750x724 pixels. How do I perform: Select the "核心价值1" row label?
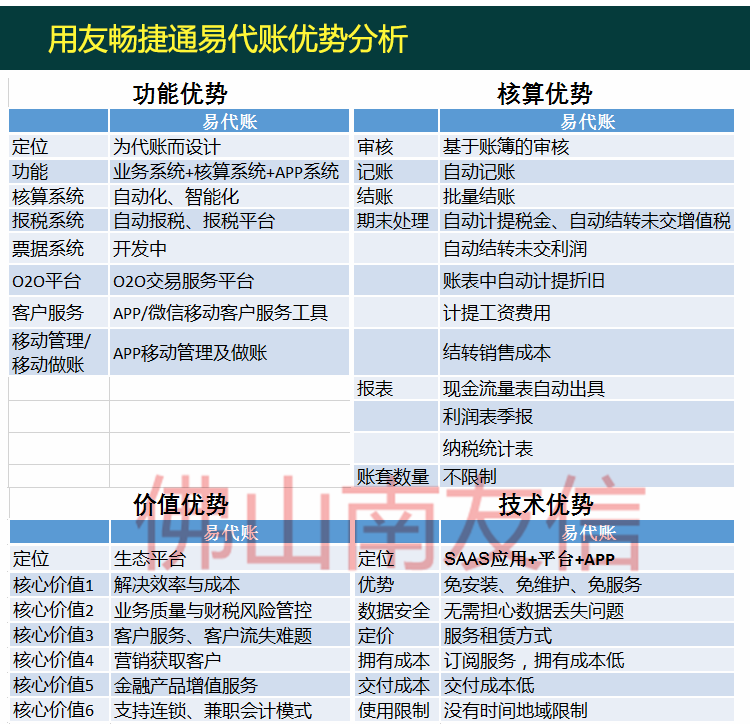point(59,584)
